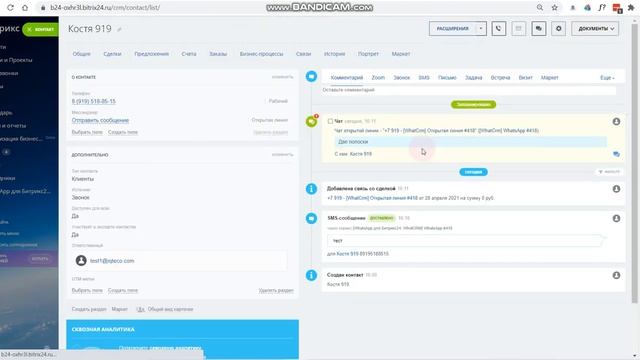
Task: Open the timeline filter near the сегодня badge
Action: pos(609,172)
